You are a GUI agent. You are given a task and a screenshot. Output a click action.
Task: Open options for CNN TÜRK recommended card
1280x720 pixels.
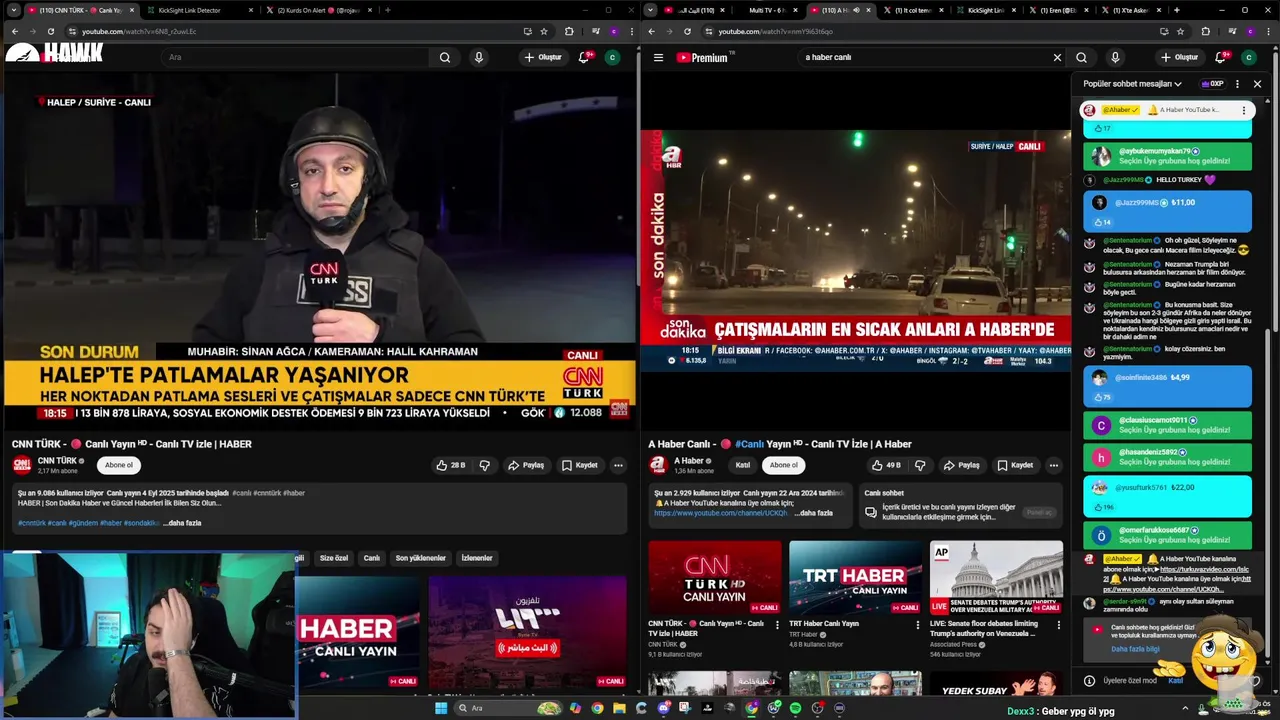[x=777, y=625]
